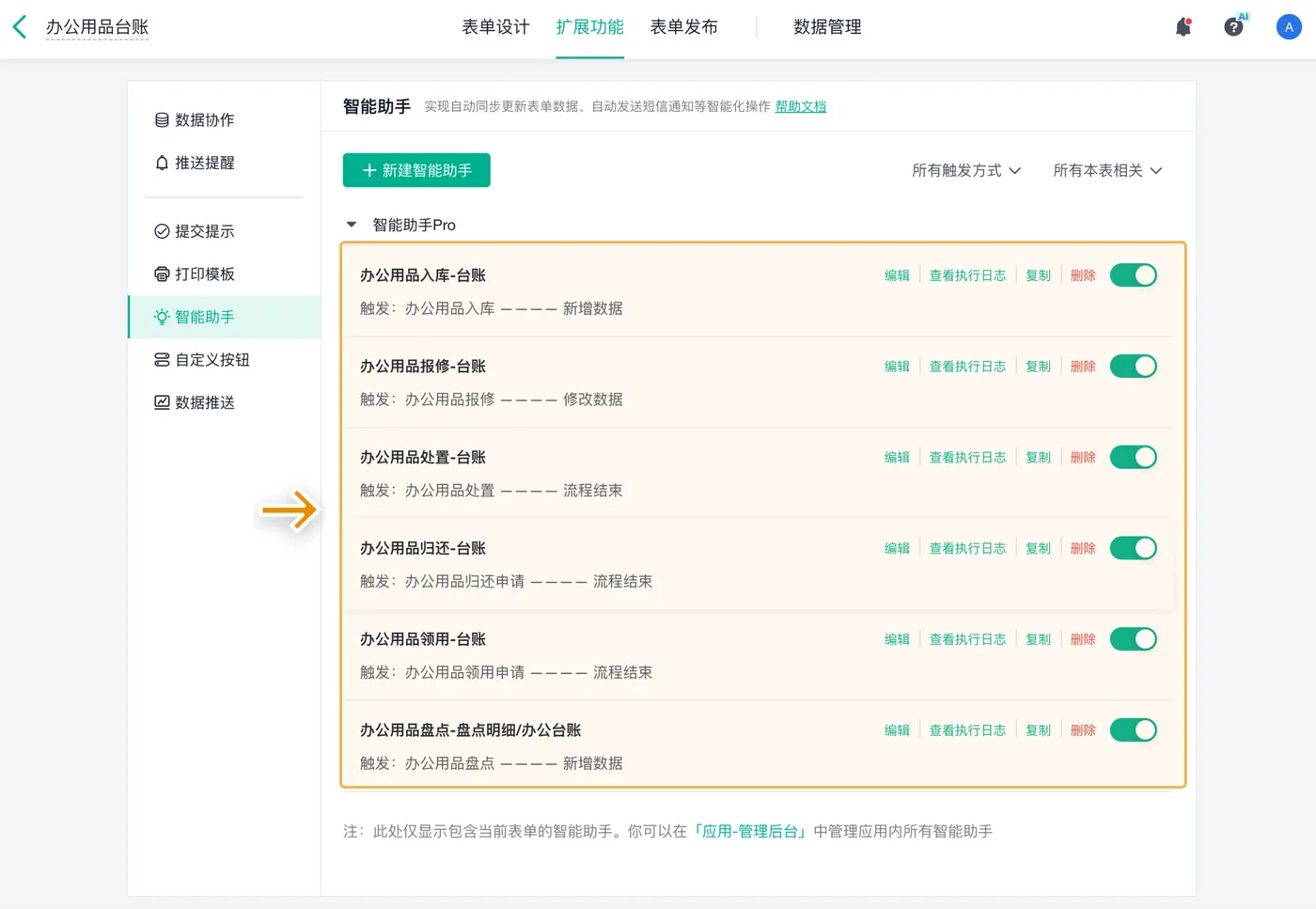Image resolution: width=1316 pixels, height=909 pixels.
Task: Disable the 办公用品入库-台账 assistant toggle
Action: 1133,275
